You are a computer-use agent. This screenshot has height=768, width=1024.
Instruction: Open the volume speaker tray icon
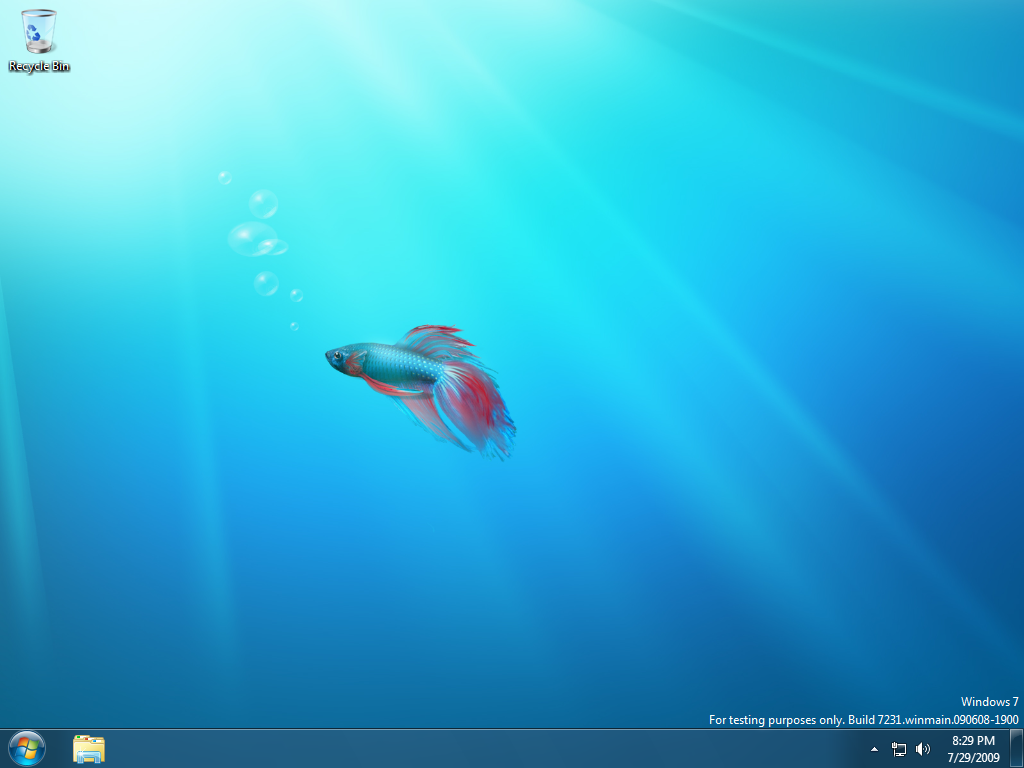coord(923,749)
